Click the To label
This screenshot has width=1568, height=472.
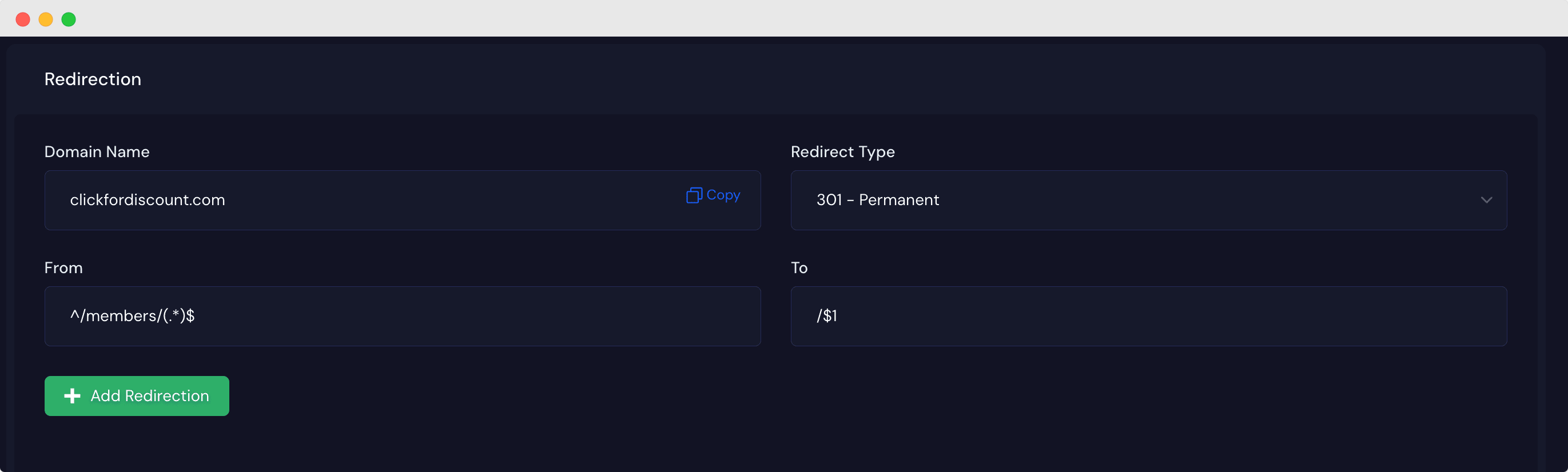point(799,268)
